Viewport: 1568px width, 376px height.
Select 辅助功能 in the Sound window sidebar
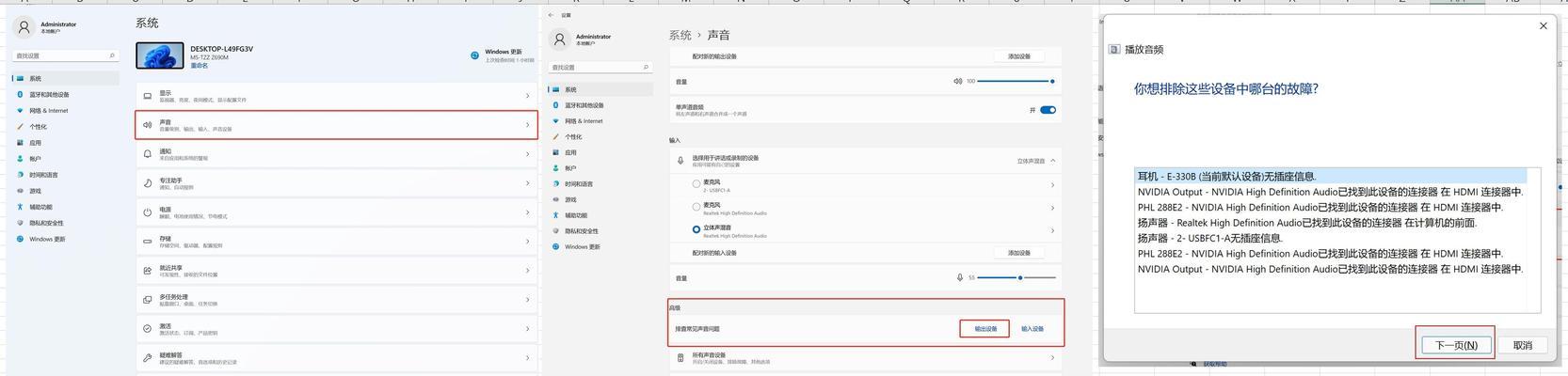tap(576, 215)
